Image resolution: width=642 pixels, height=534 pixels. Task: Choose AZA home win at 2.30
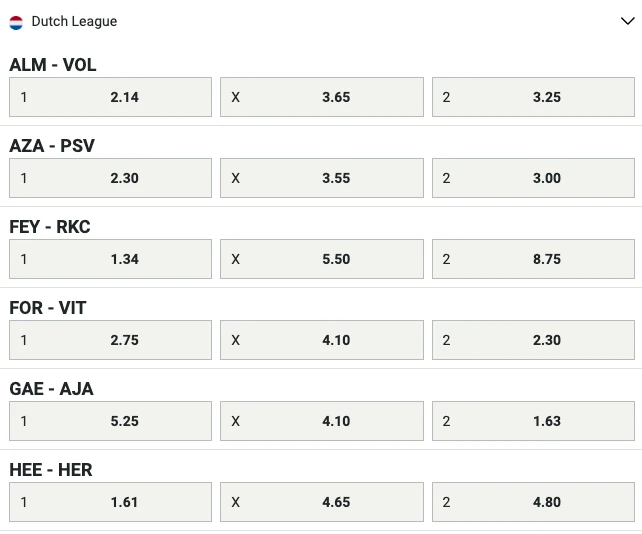(x=110, y=178)
